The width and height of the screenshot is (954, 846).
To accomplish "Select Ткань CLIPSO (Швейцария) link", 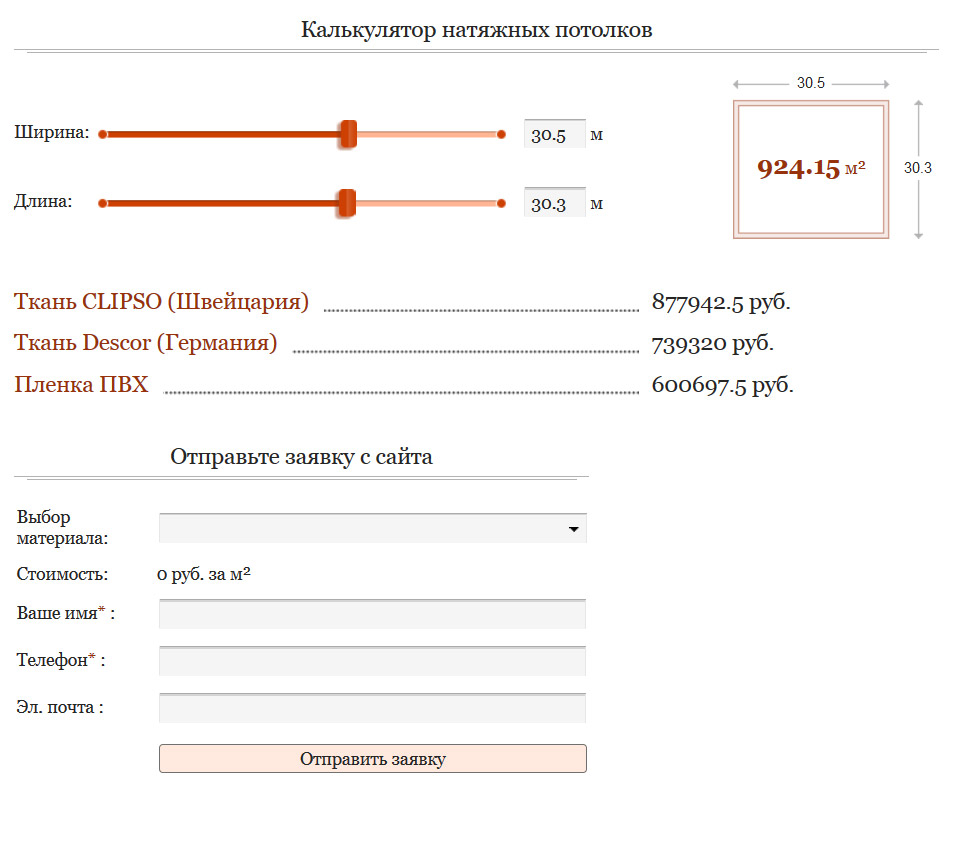I will pyautogui.click(x=161, y=302).
